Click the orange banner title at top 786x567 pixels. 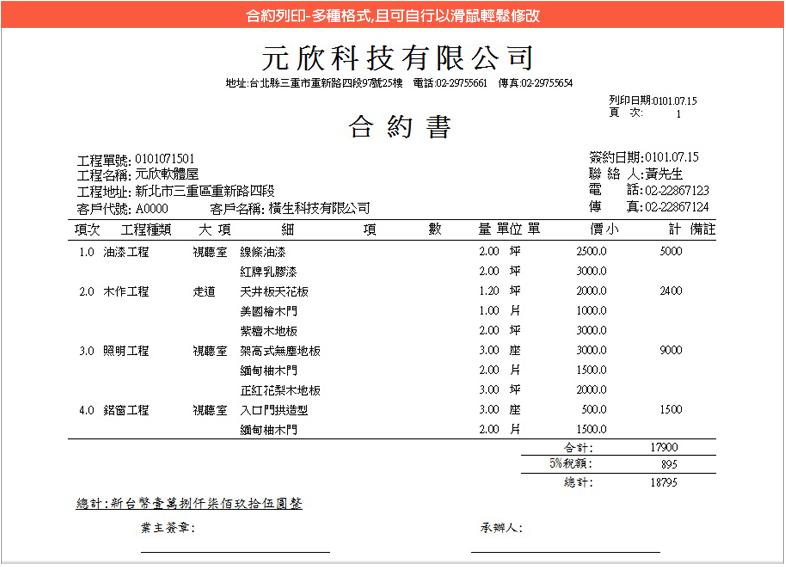point(393,15)
